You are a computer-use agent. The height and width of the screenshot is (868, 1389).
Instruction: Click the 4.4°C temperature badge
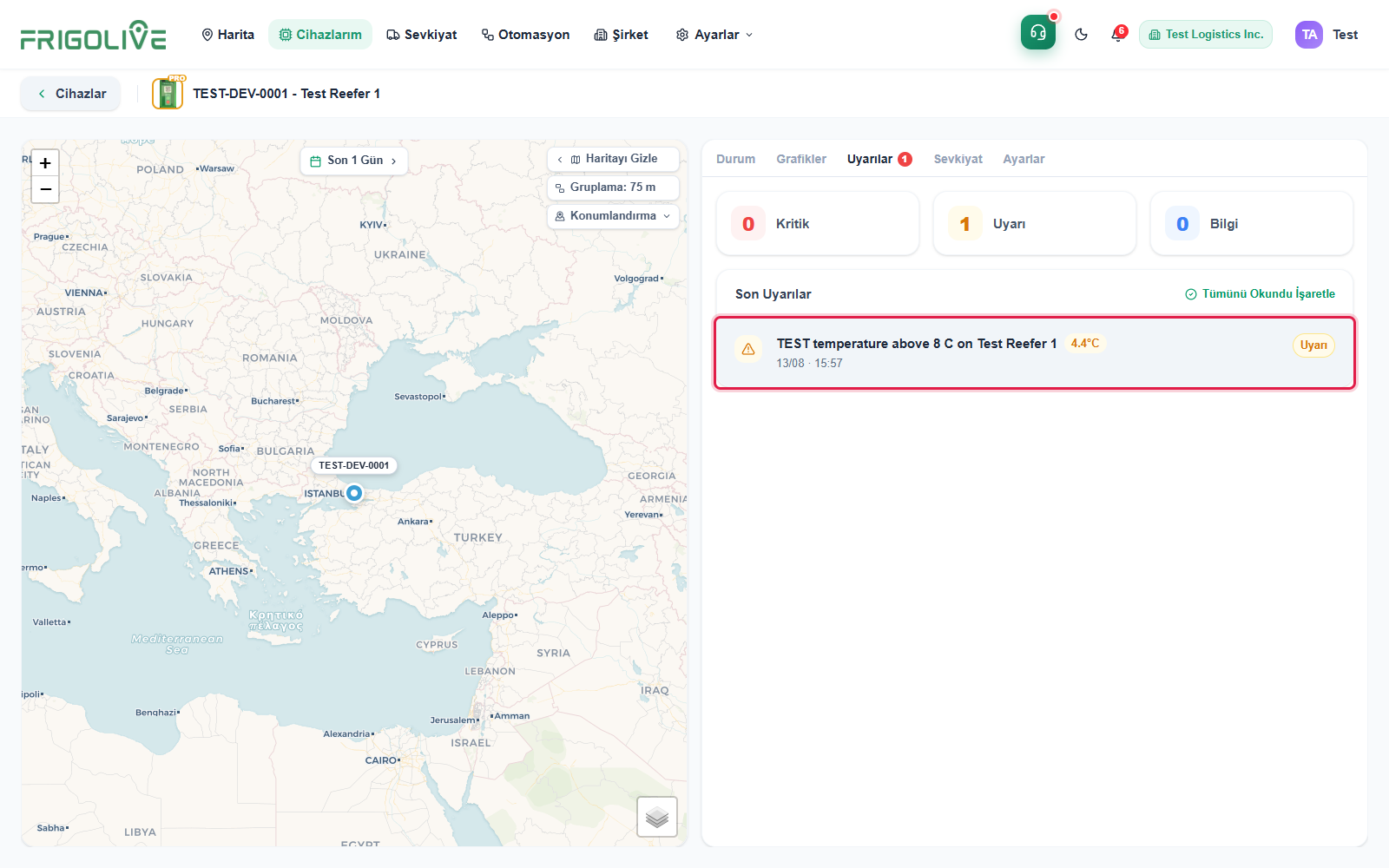point(1085,344)
